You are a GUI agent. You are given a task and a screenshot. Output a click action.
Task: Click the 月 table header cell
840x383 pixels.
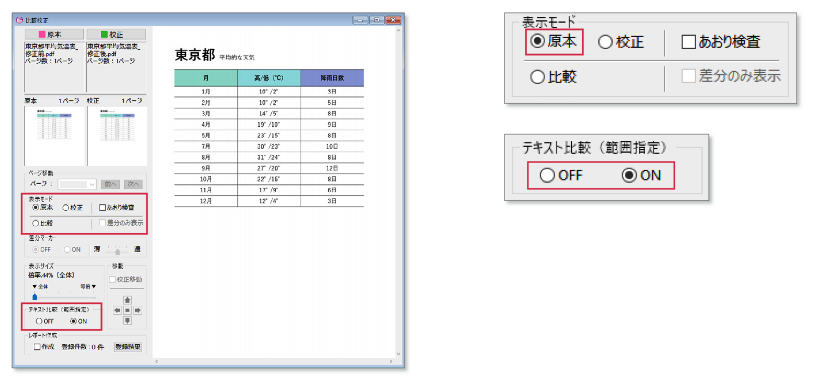(206, 78)
